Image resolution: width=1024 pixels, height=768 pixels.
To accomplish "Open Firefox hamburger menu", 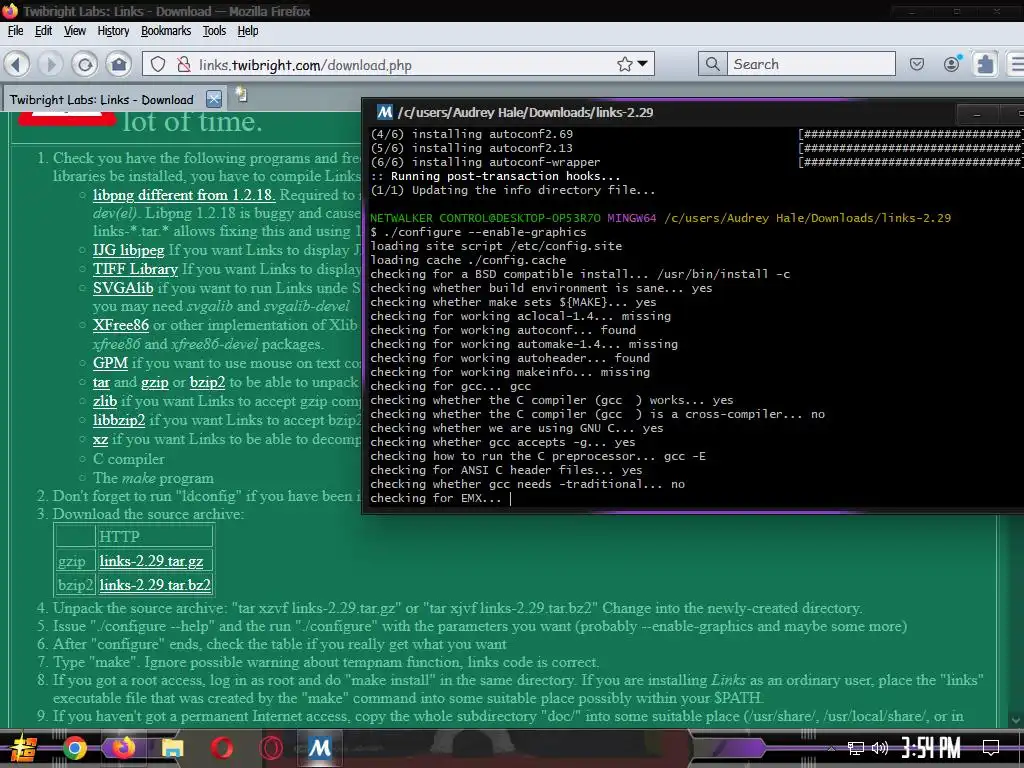I will pyautogui.click(x=1016, y=64).
